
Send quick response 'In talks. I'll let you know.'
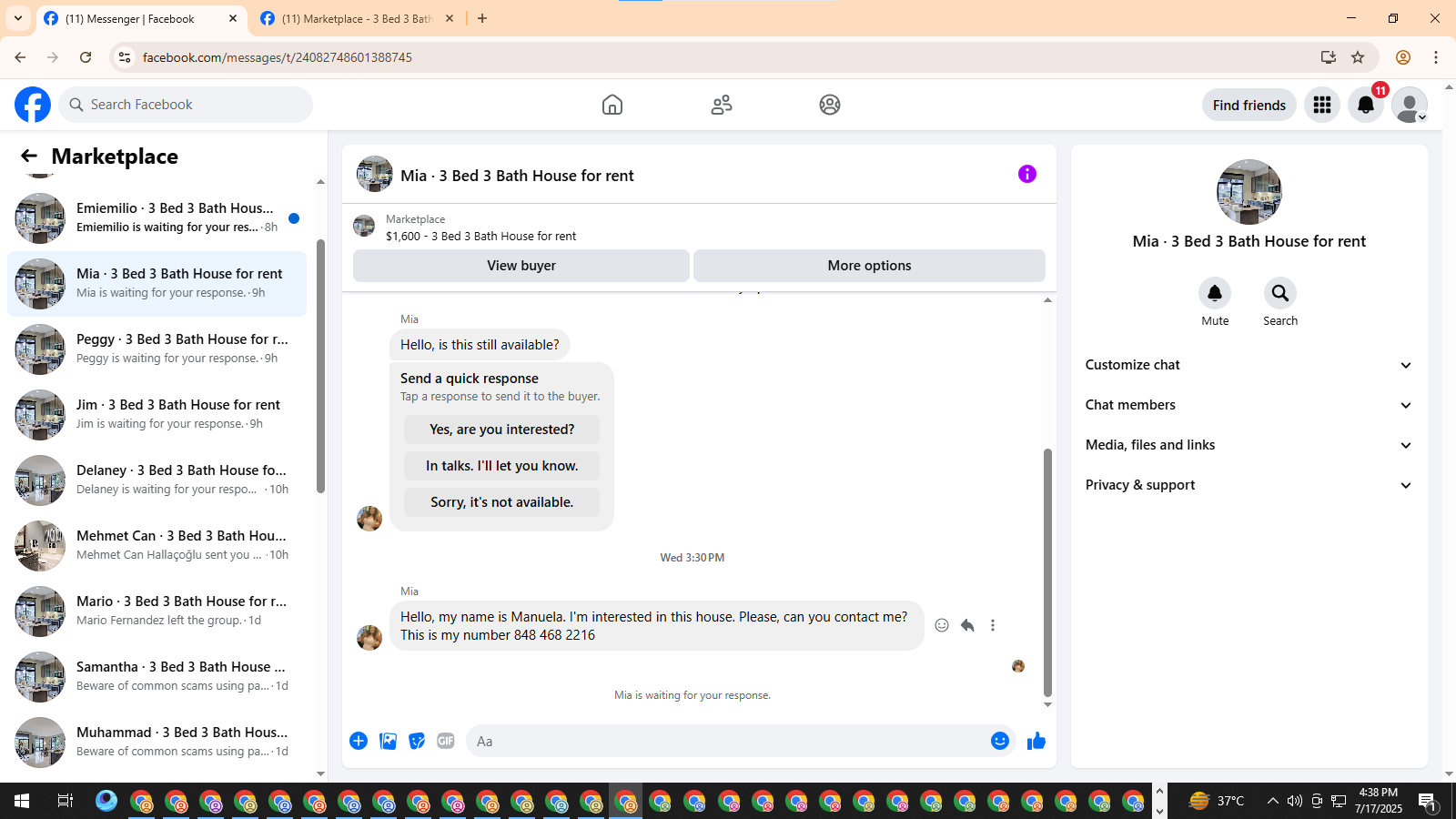click(502, 466)
